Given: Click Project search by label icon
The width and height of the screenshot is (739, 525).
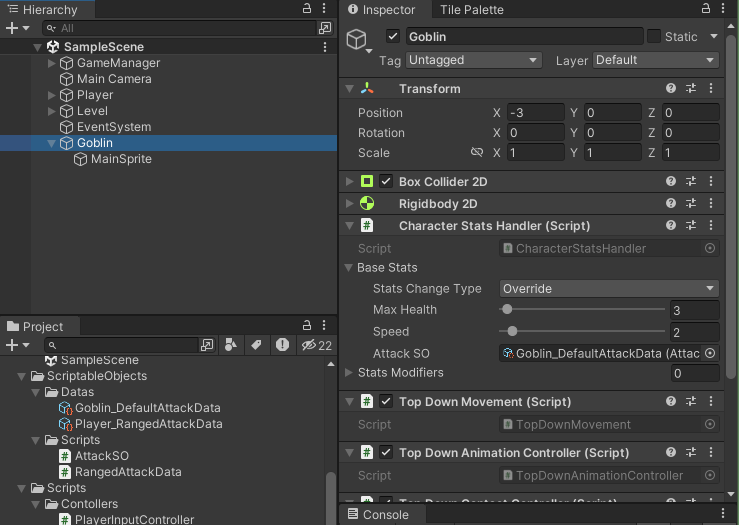Looking at the screenshot, I should pyautogui.click(x=256, y=345).
